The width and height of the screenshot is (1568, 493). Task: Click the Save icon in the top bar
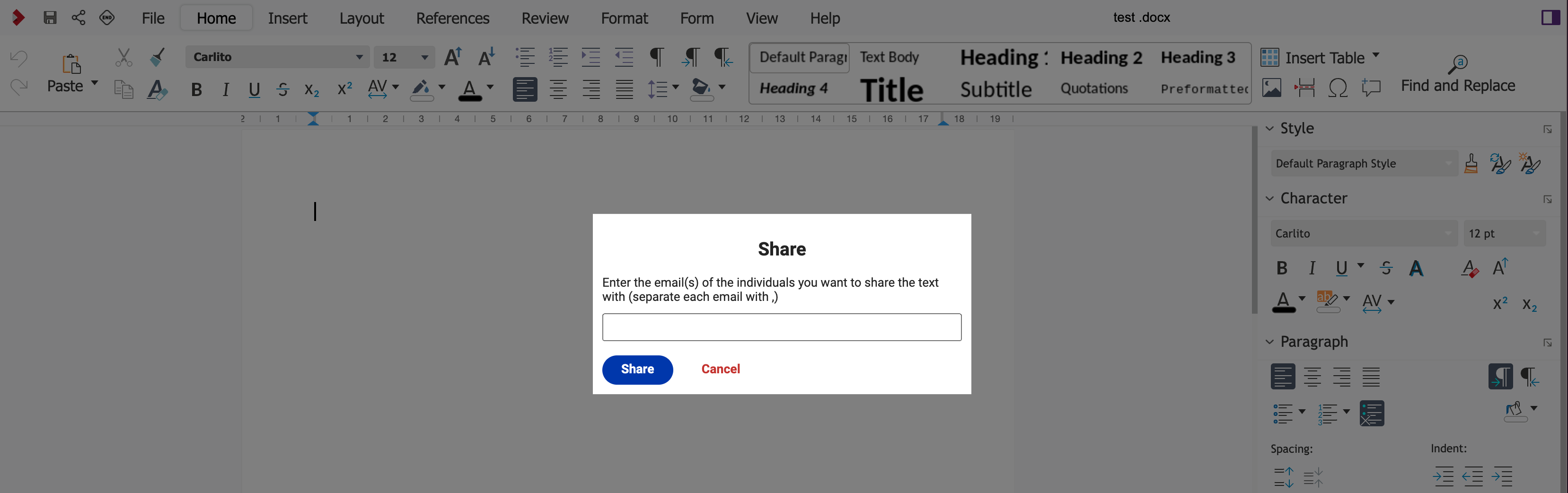[x=50, y=18]
